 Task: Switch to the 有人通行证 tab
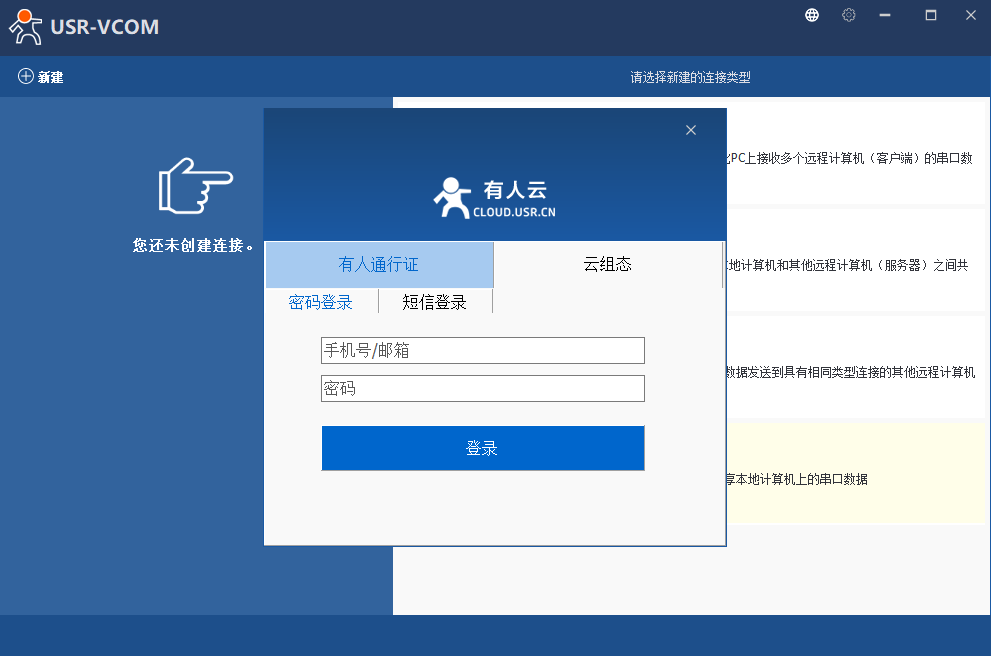tap(379, 265)
